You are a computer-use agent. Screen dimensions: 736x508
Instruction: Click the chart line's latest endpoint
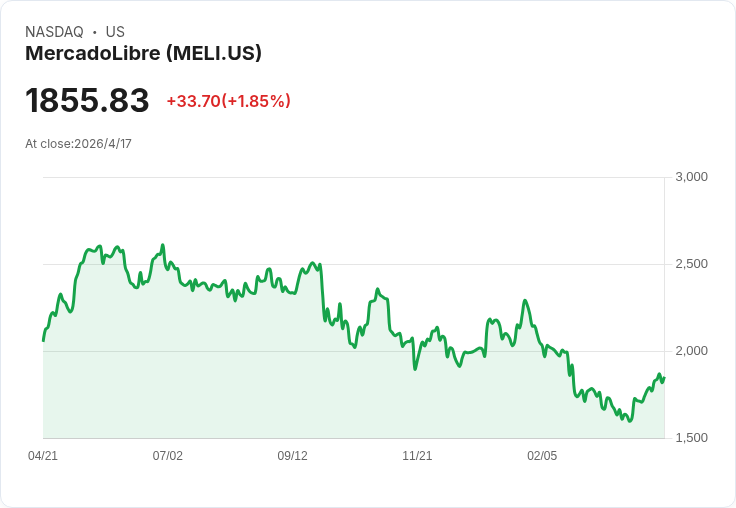pos(664,378)
